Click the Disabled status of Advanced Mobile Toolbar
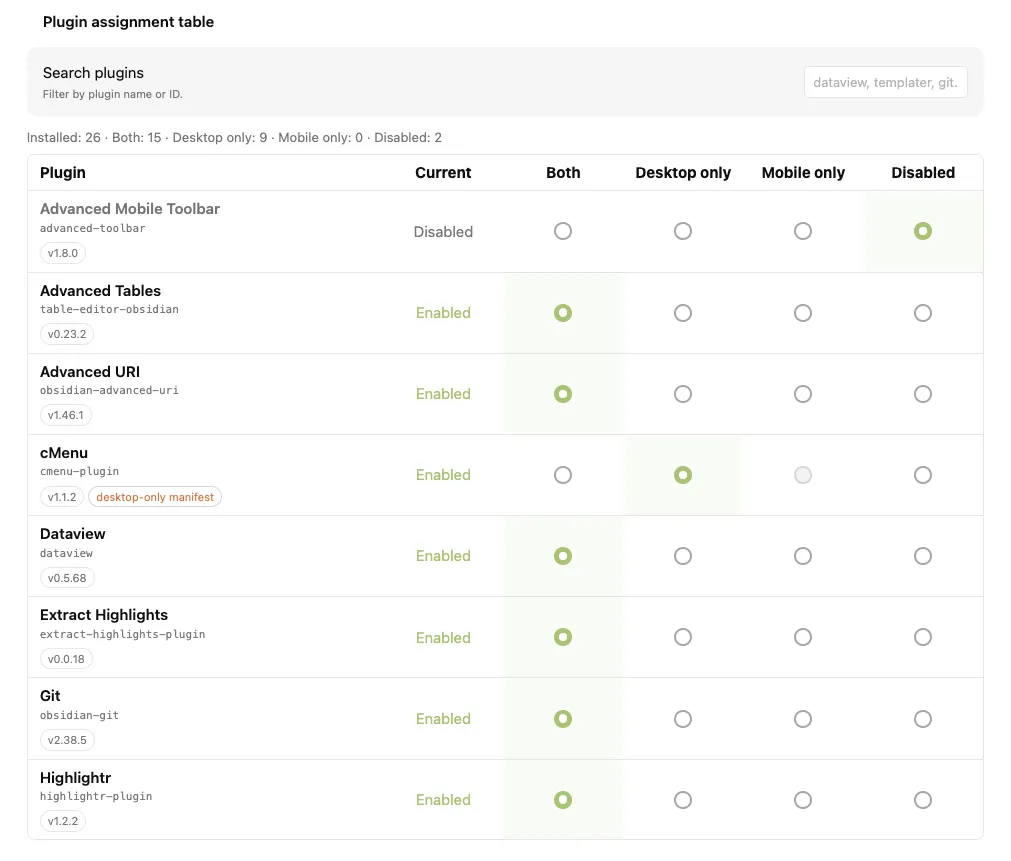This screenshot has width=1011, height=861. click(443, 232)
